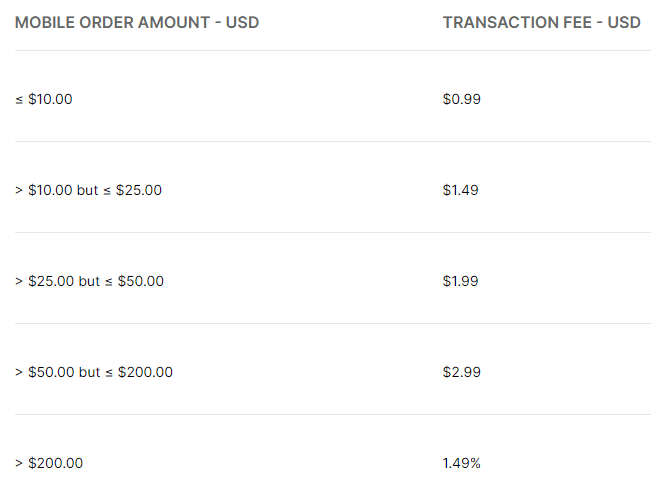Viewport: 651px width, 487px height.
Task: Click "but" in the $10.00 to $25.00 row
Action: pyautogui.click(x=88, y=190)
